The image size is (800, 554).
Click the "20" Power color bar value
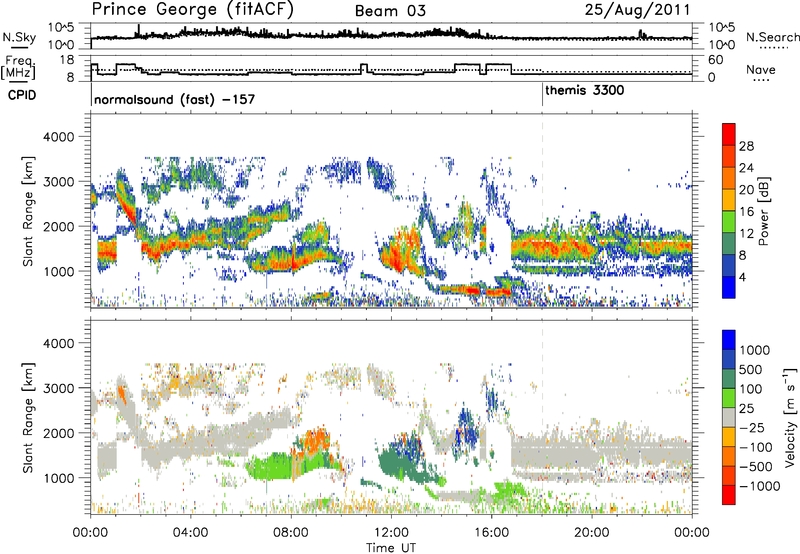(x=747, y=190)
